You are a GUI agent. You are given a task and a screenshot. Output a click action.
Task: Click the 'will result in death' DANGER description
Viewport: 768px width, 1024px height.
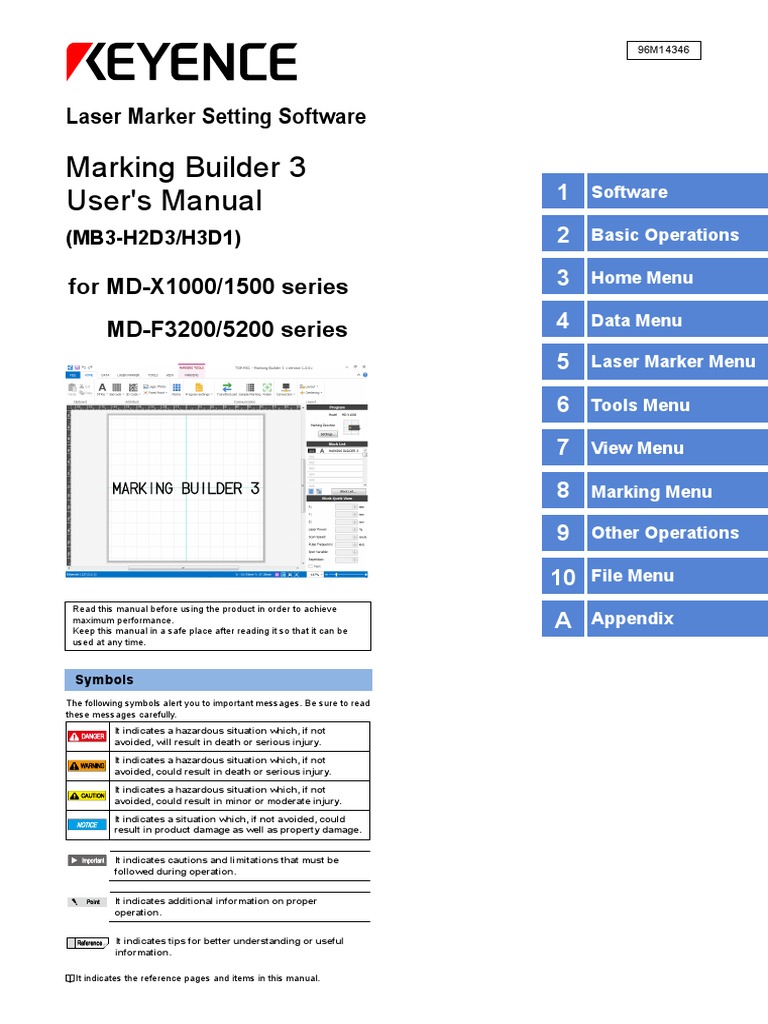click(220, 737)
